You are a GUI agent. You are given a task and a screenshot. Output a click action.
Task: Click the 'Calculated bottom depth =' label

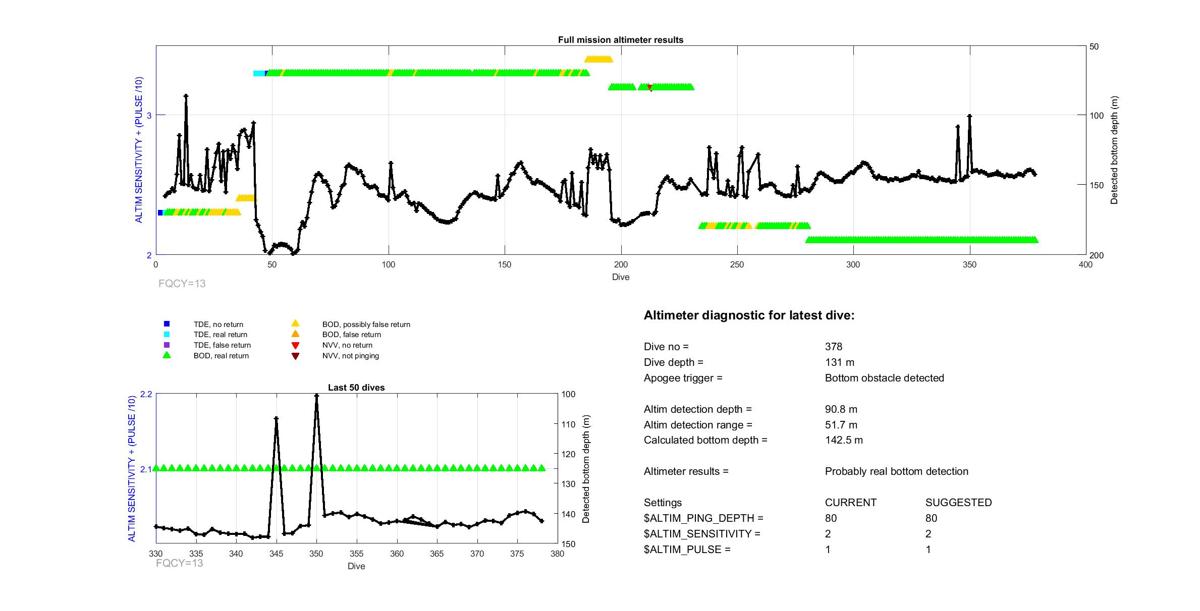click(x=706, y=440)
